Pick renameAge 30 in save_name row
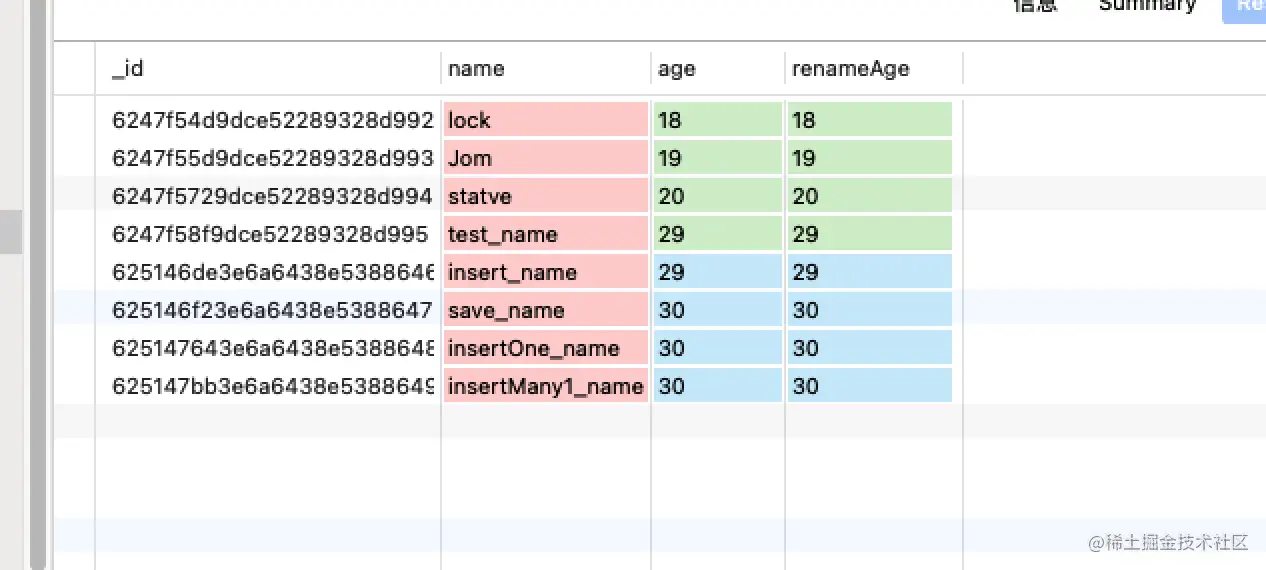Image resolution: width=1266 pixels, height=570 pixels. [x=870, y=310]
